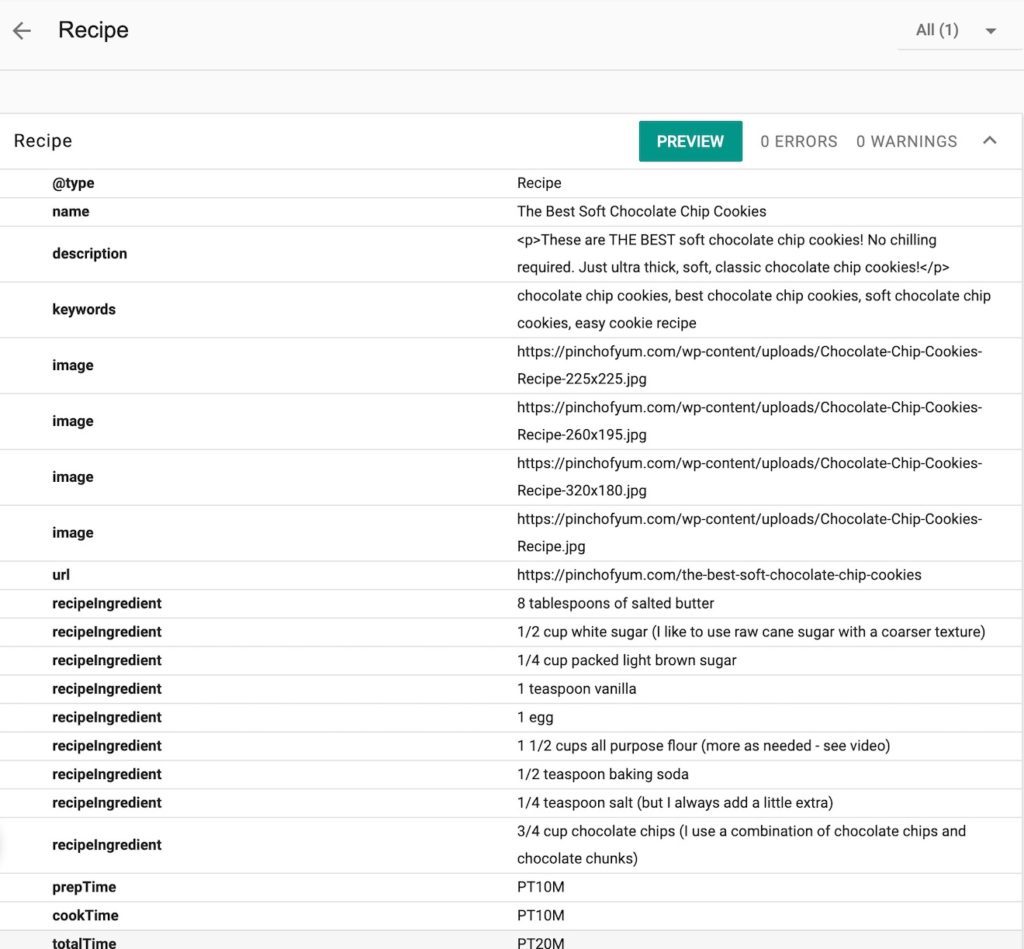Open the image URL ending in Recipe-225x225.jpg
The height and width of the screenshot is (949, 1024).
point(749,365)
